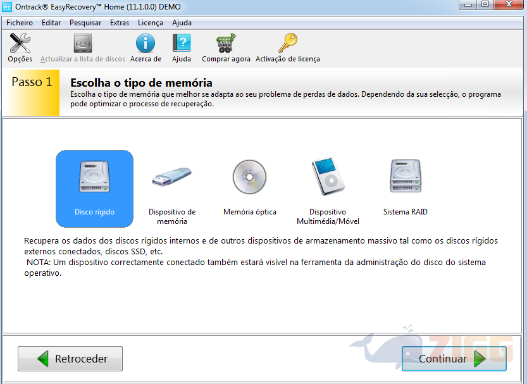Open the Pesquisar menu

(x=85, y=23)
